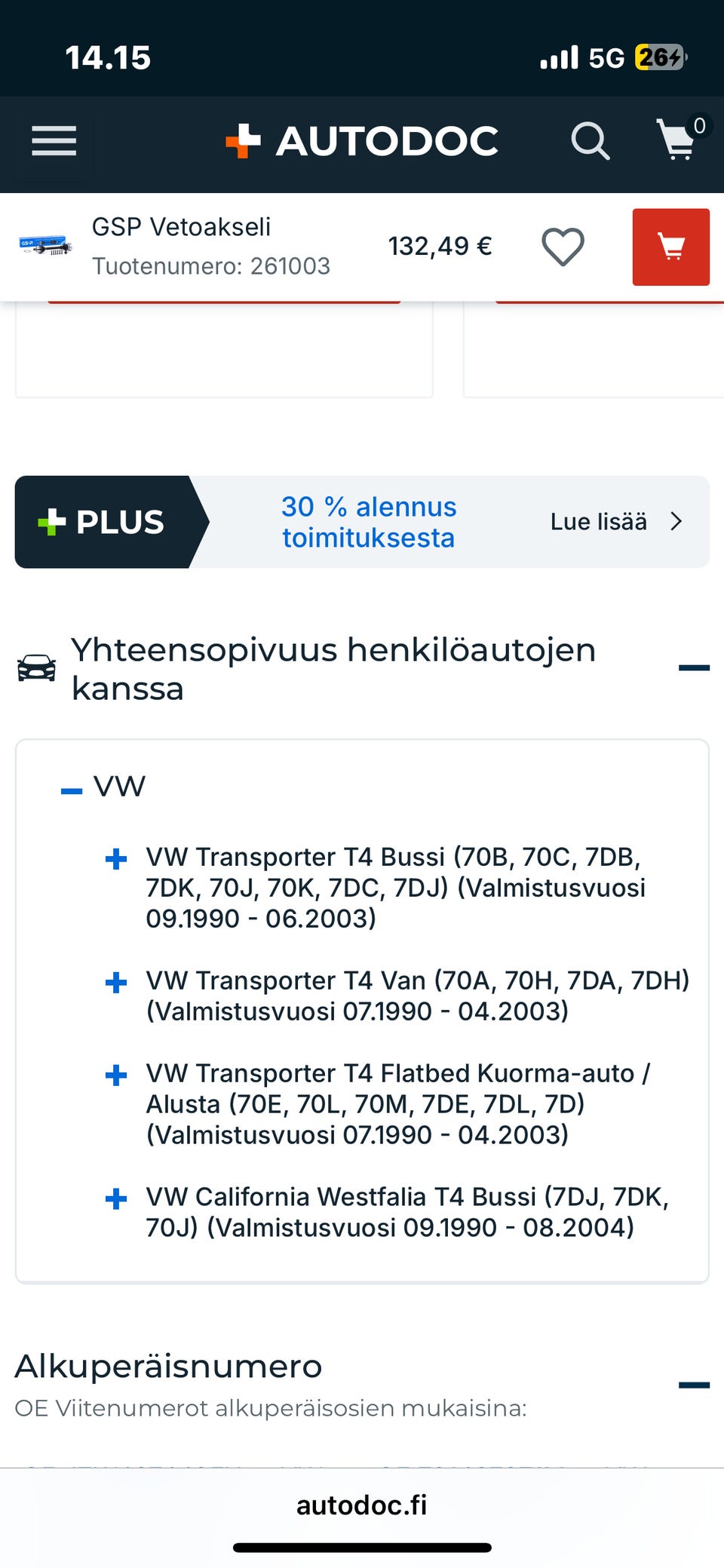The height and width of the screenshot is (1568, 724).
Task: Tap the PLUS badge
Action: [103, 522]
